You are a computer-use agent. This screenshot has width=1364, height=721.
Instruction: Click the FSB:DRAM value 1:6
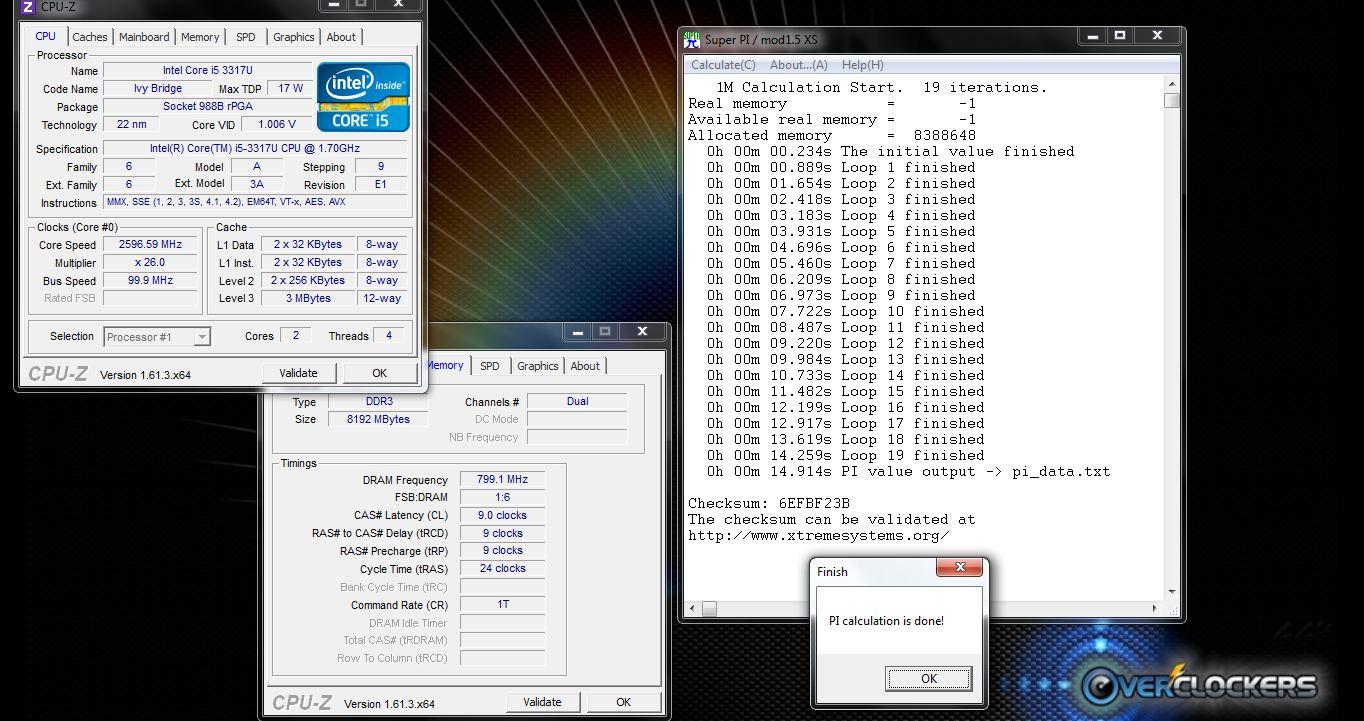coord(502,497)
